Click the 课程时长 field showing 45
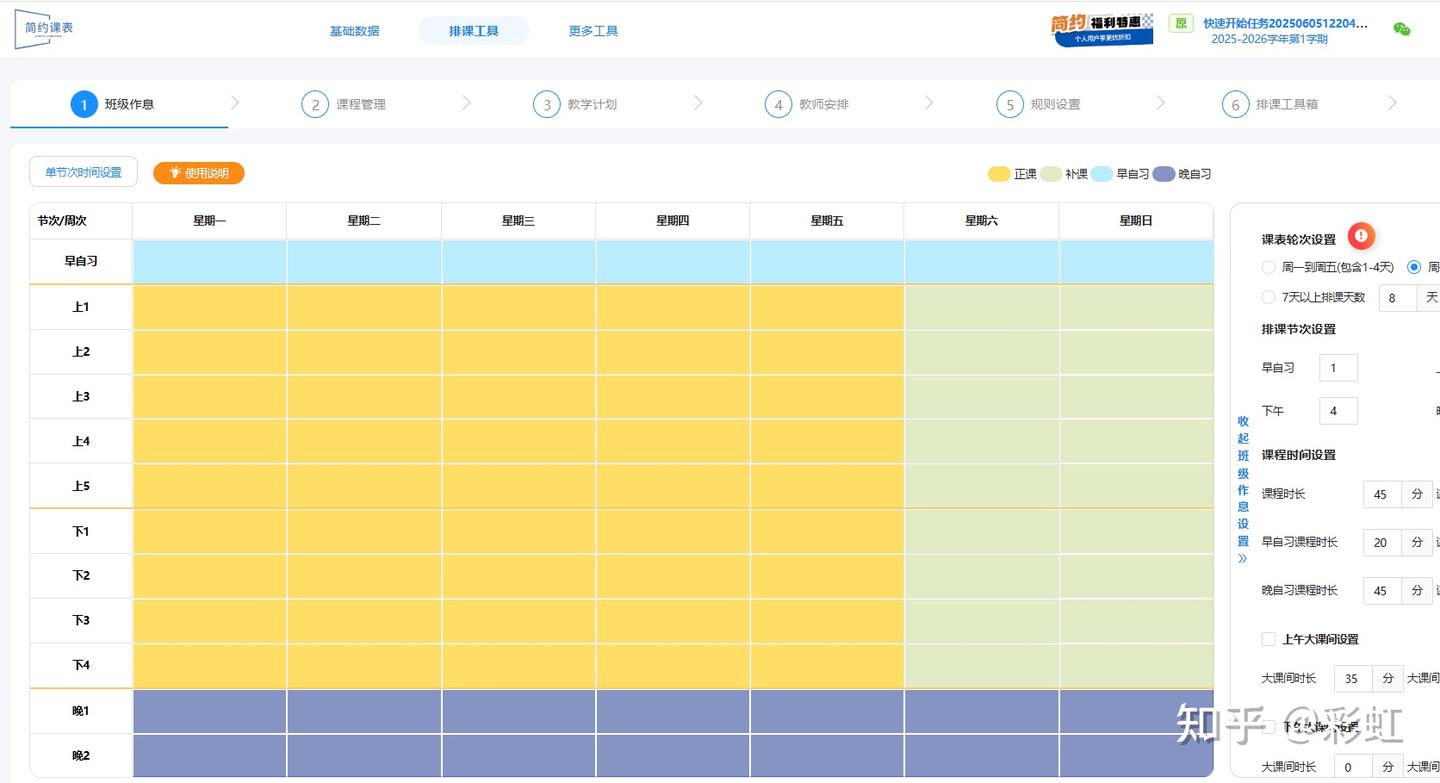Screen dimensions: 1440x783 pyautogui.click(x=1382, y=494)
